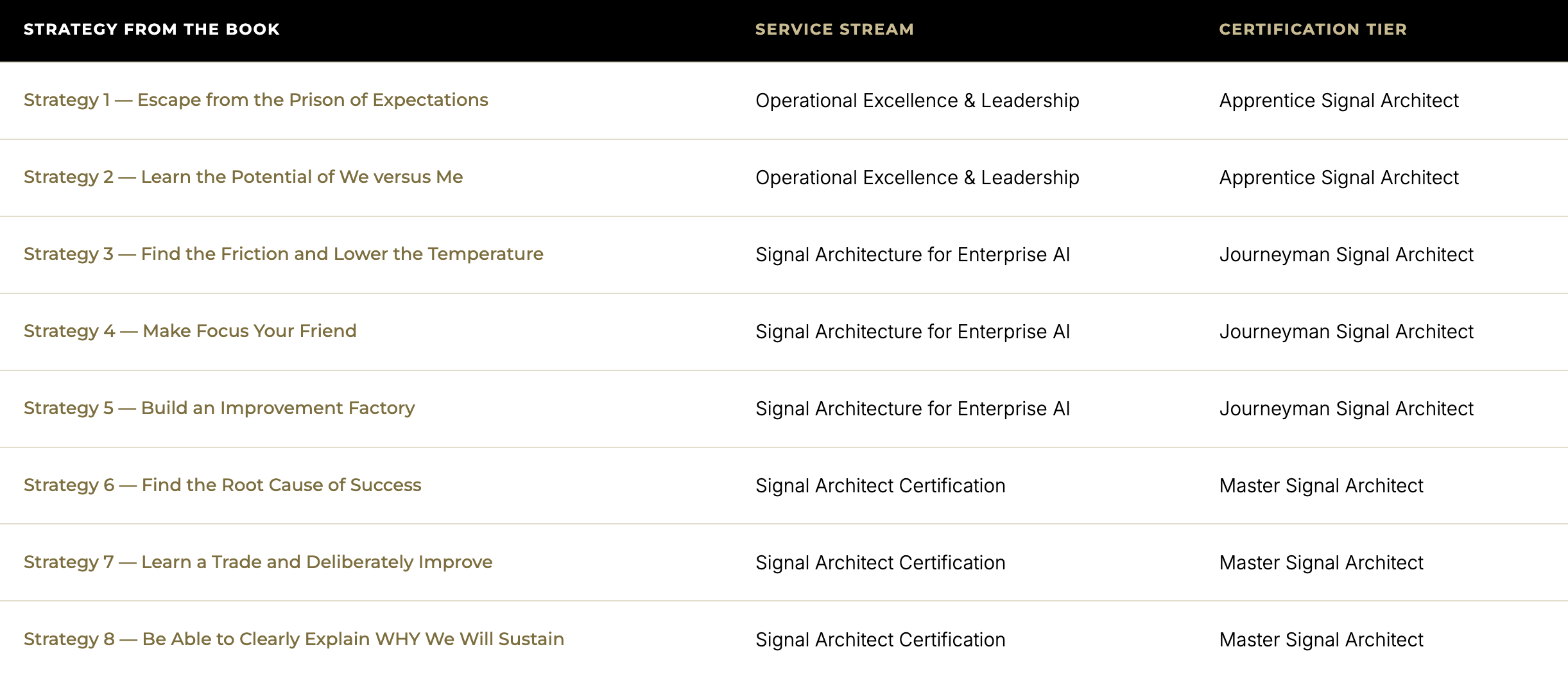Click the Service Stream column header
Screen dimensions: 1568x674
pyautogui.click(x=834, y=30)
